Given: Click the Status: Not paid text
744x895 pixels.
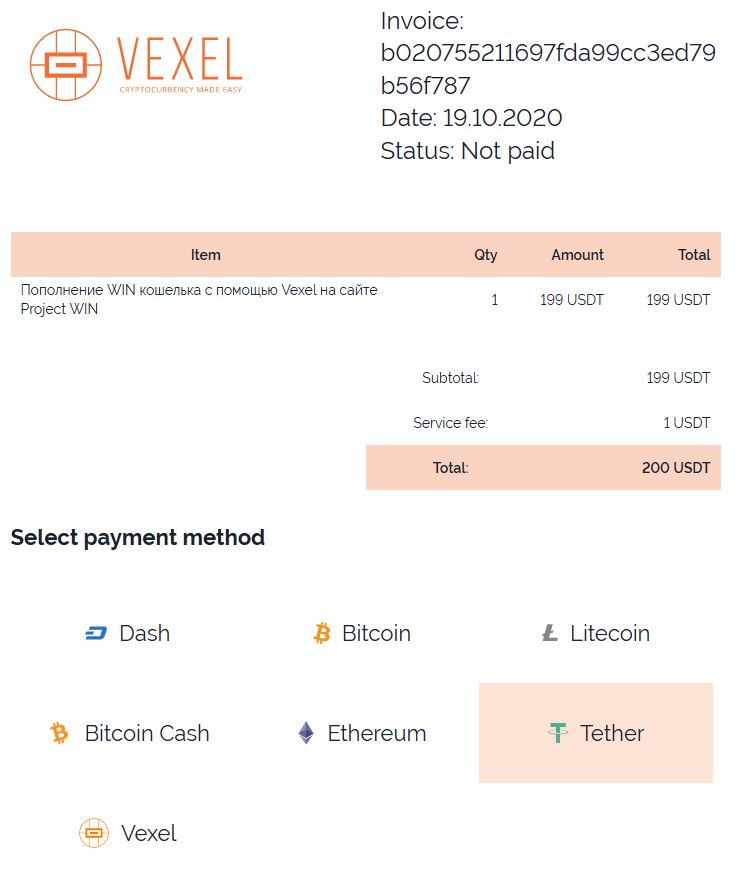Looking at the screenshot, I should (467, 151).
